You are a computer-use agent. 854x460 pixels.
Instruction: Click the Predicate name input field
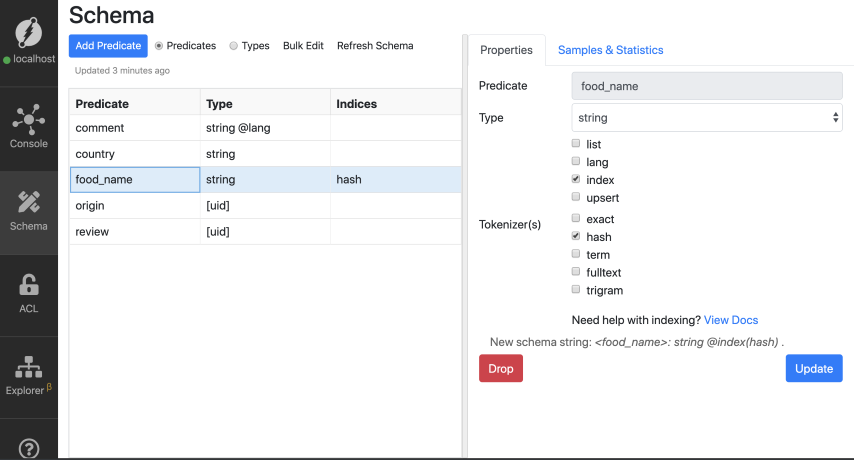click(x=707, y=86)
